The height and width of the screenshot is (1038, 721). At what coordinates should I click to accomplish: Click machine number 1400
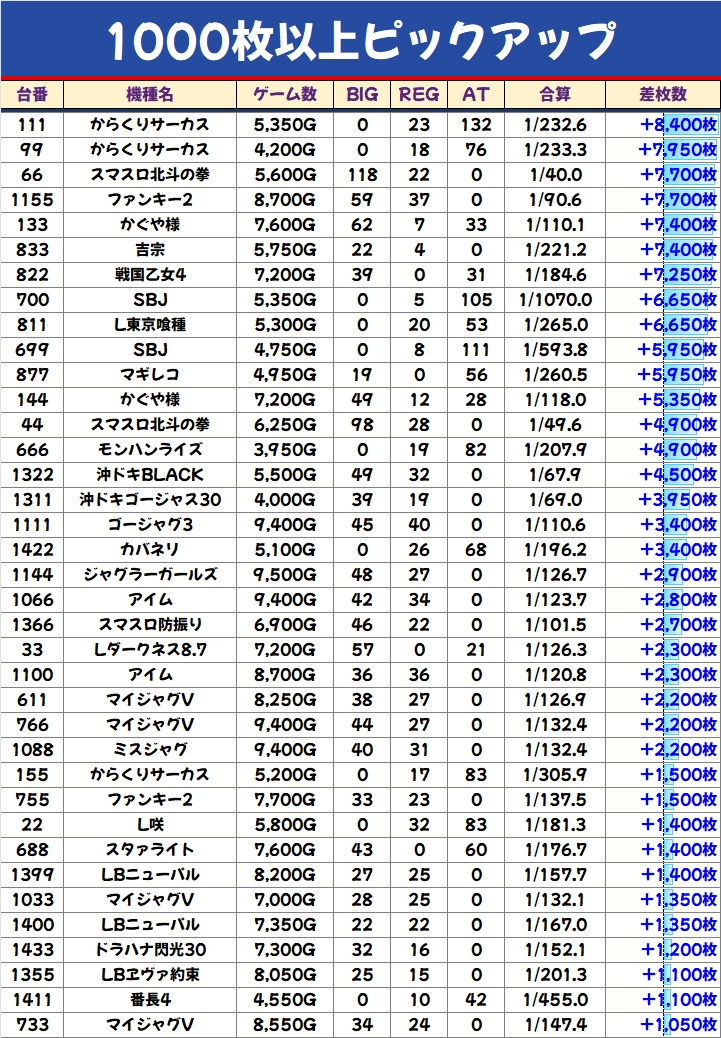[32, 925]
